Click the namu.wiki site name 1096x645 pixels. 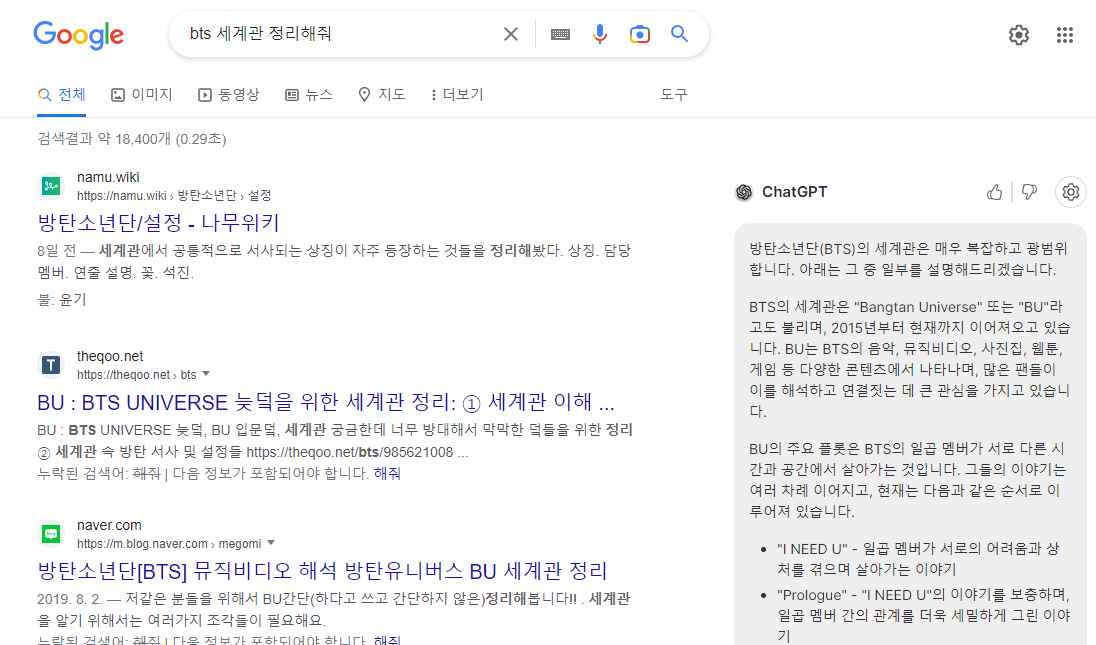click(x=108, y=177)
